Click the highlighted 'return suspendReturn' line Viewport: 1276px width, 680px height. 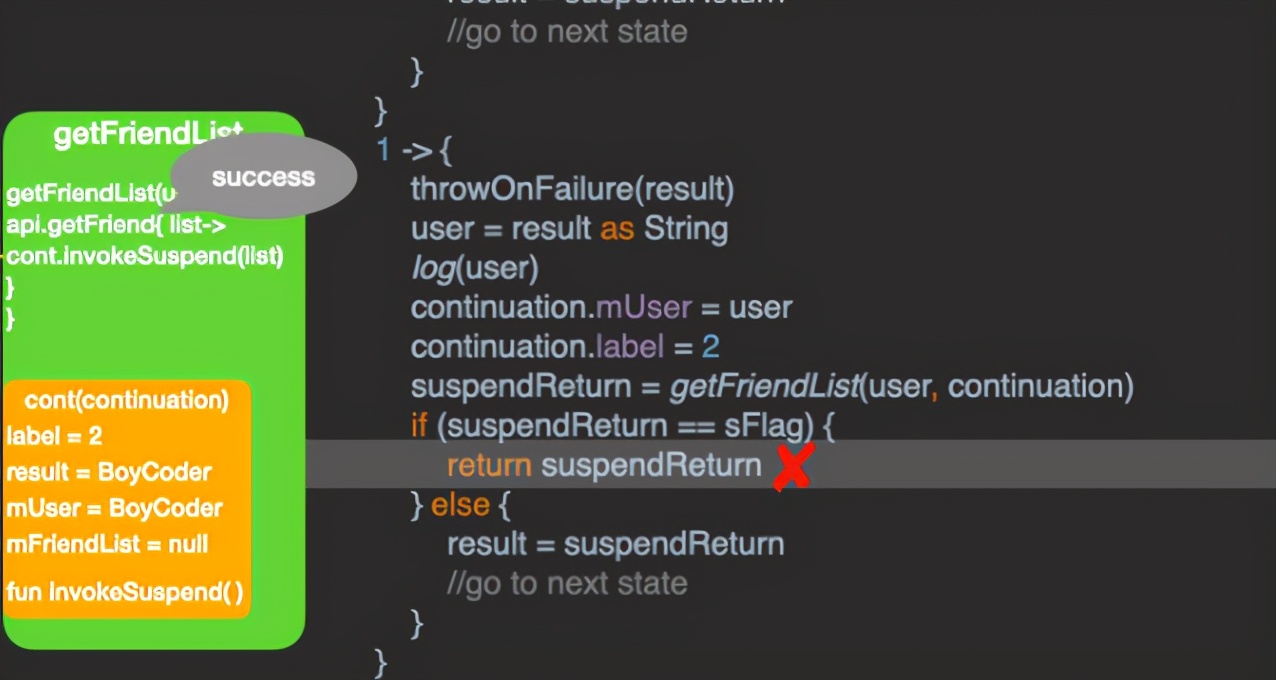(x=604, y=465)
